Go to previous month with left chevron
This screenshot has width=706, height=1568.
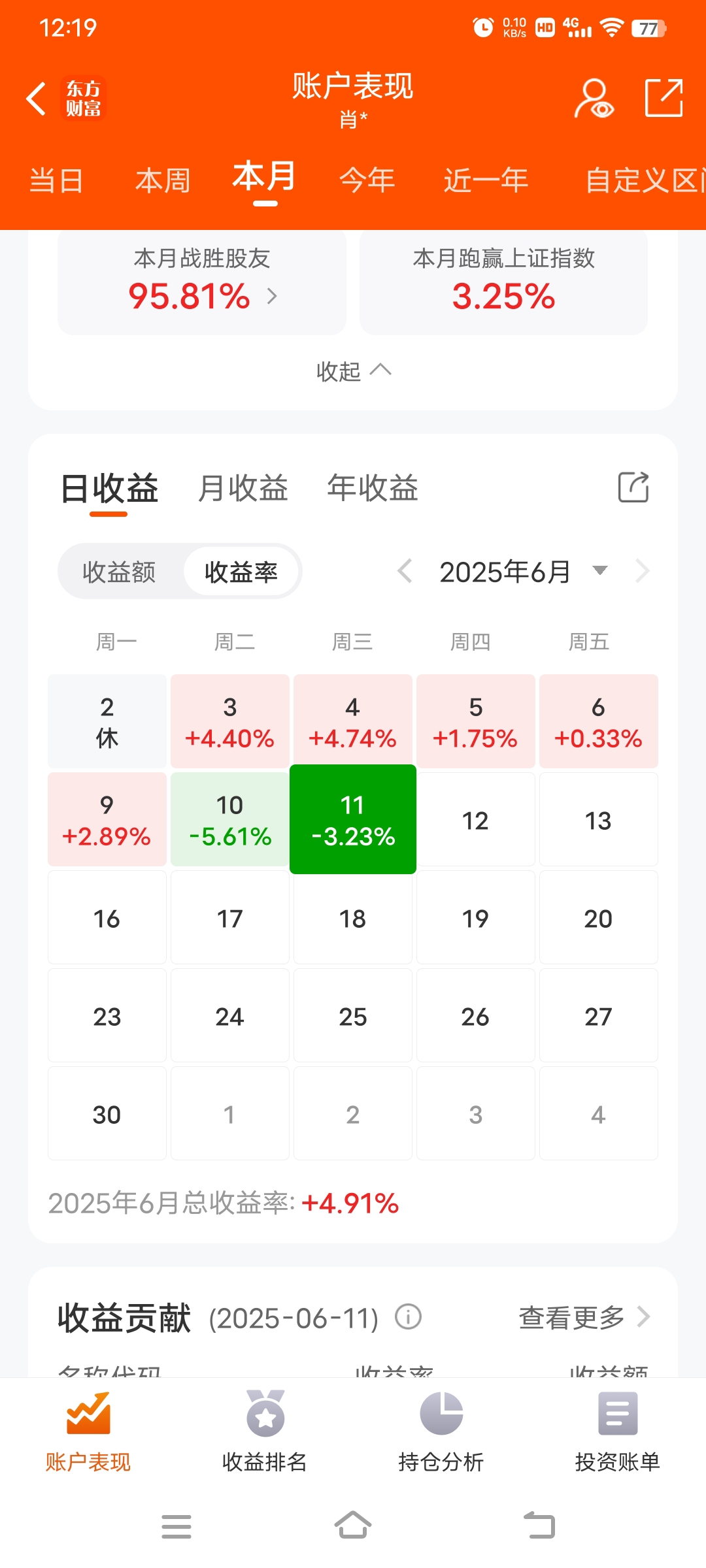405,571
